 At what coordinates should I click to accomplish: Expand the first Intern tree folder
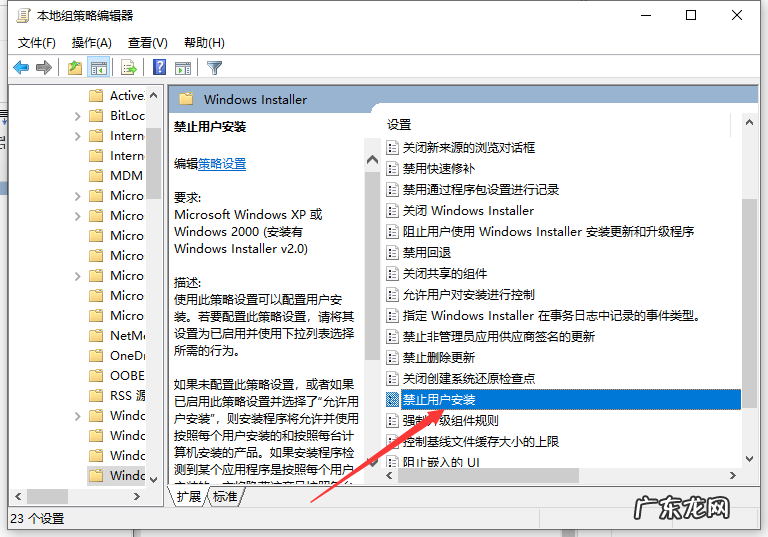pyautogui.click(x=77, y=136)
